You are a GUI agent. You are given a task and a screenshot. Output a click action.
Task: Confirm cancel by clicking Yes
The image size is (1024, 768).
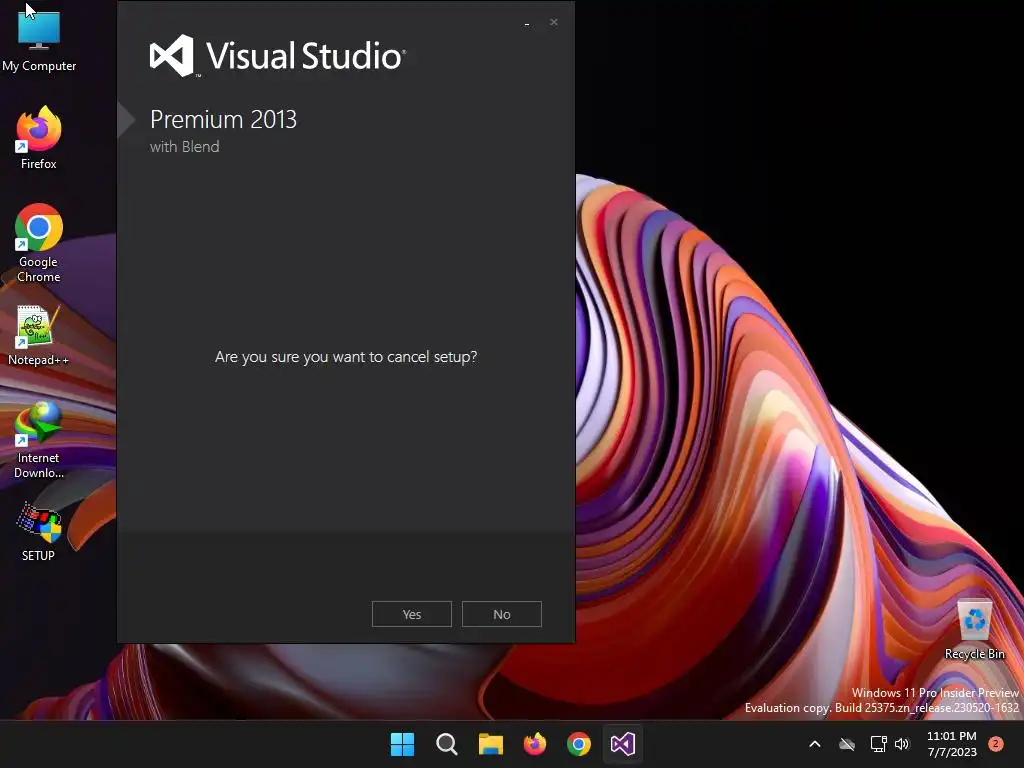click(411, 614)
